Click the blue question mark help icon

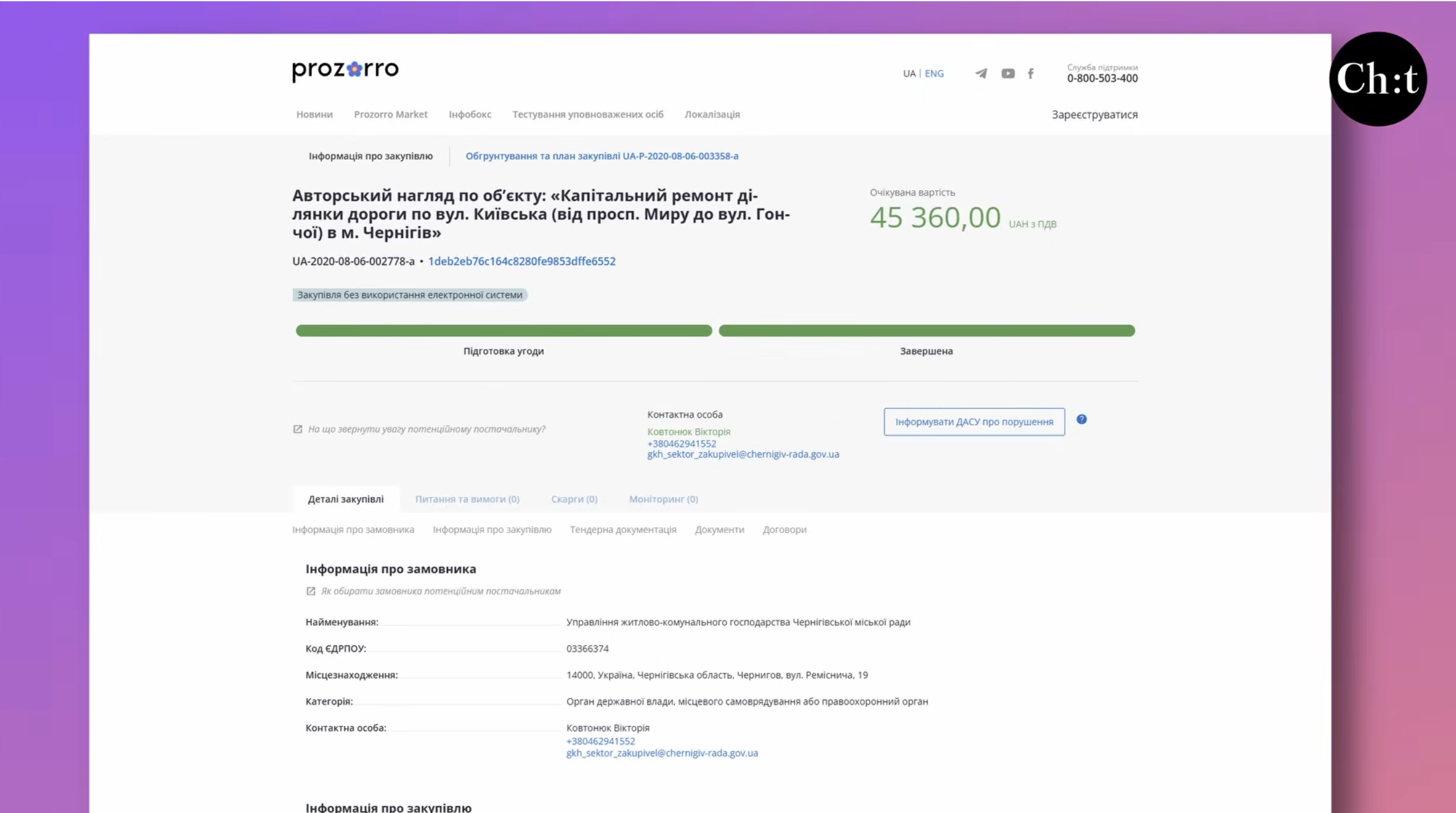(x=1081, y=419)
